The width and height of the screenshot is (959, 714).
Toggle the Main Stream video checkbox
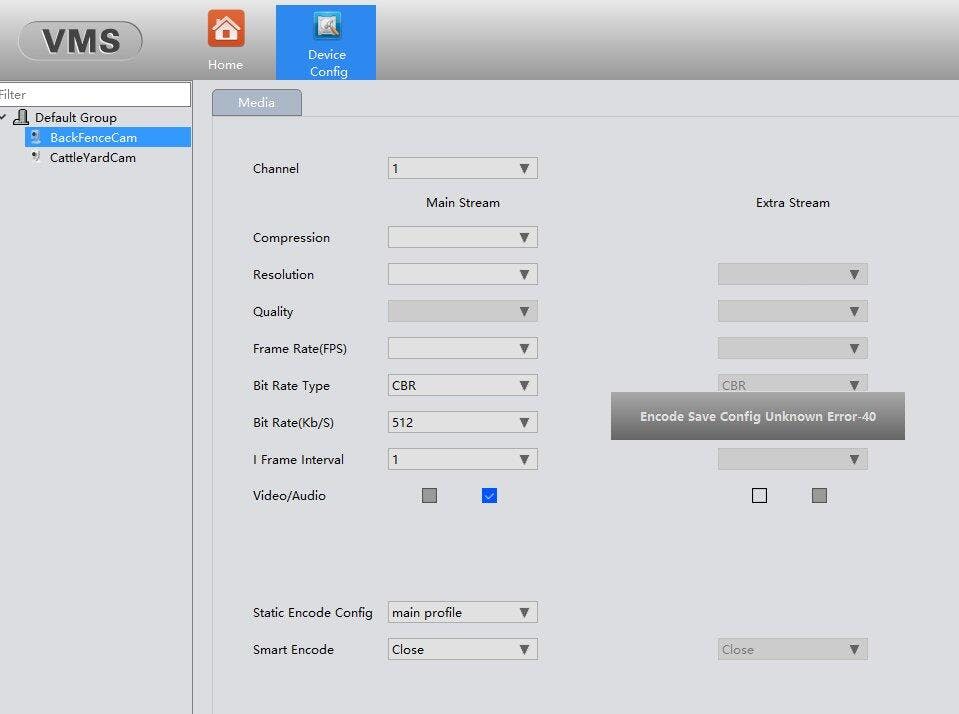coord(429,495)
